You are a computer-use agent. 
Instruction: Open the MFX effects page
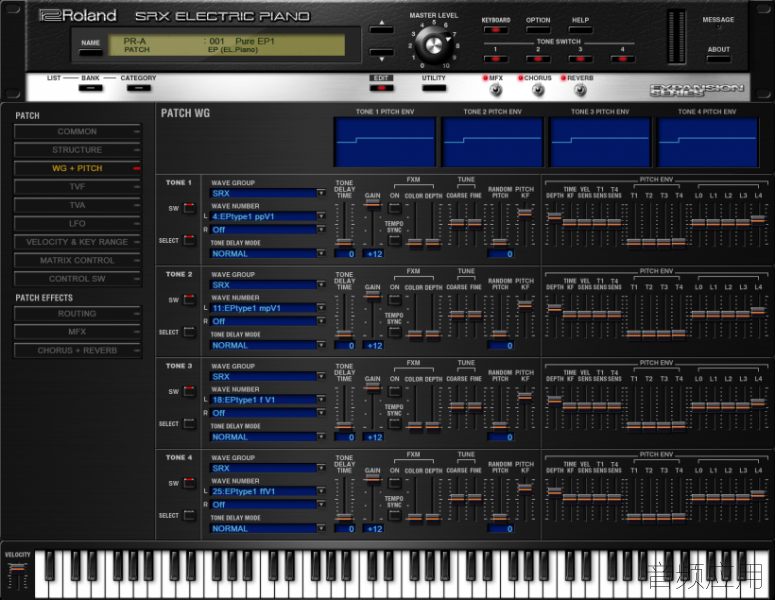tap(78, 332)
